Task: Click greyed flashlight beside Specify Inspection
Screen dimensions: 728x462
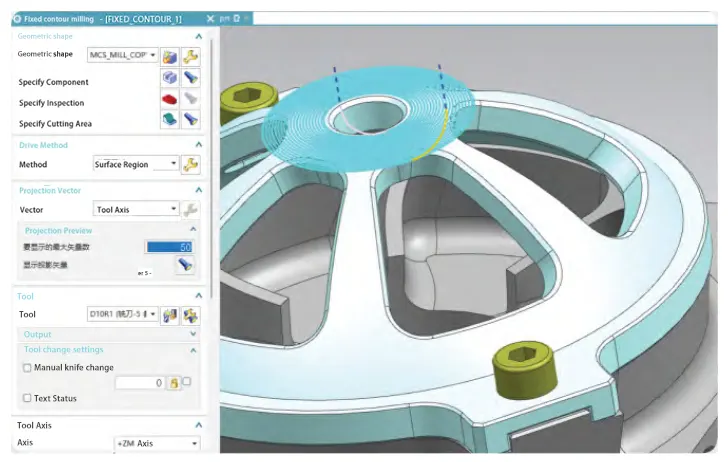Action: [x=190, y=98]
